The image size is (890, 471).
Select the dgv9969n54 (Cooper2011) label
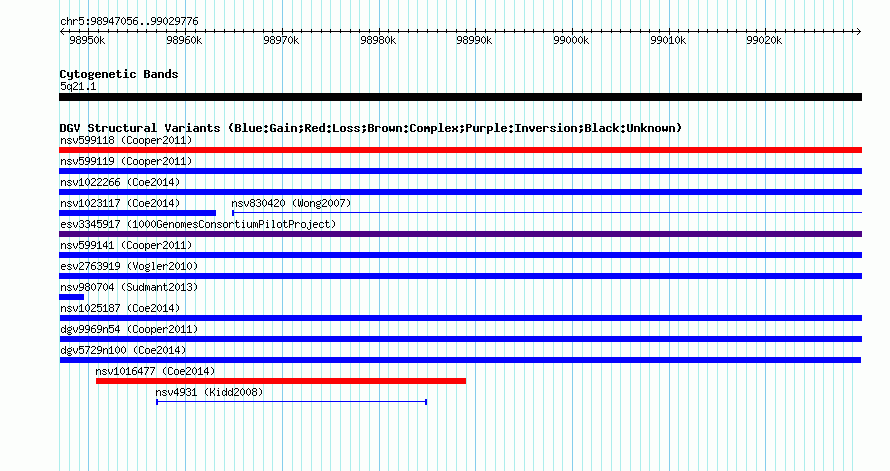[129, 329]
